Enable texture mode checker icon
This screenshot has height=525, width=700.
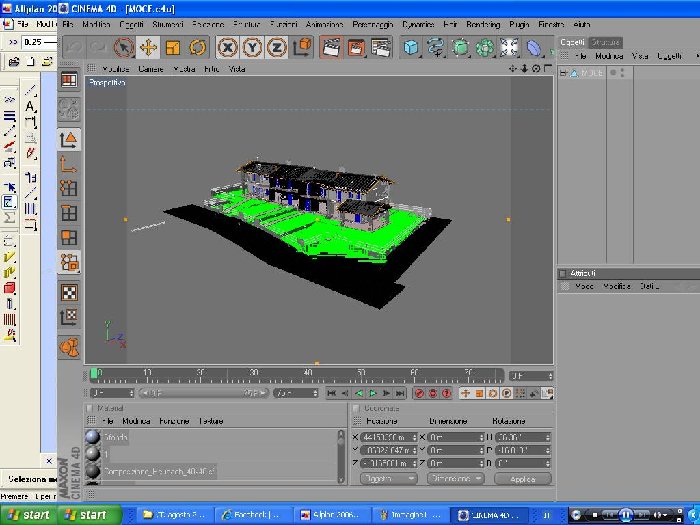(x=69, y=293)
